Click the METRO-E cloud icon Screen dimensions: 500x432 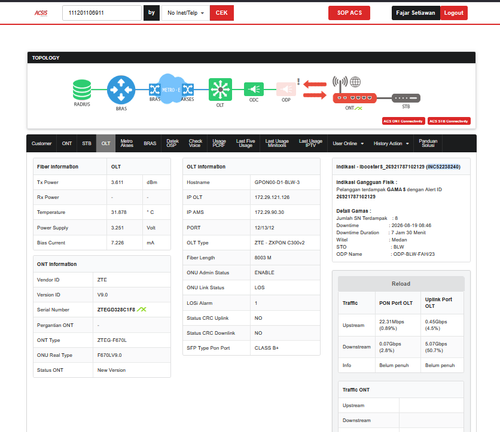171,89
